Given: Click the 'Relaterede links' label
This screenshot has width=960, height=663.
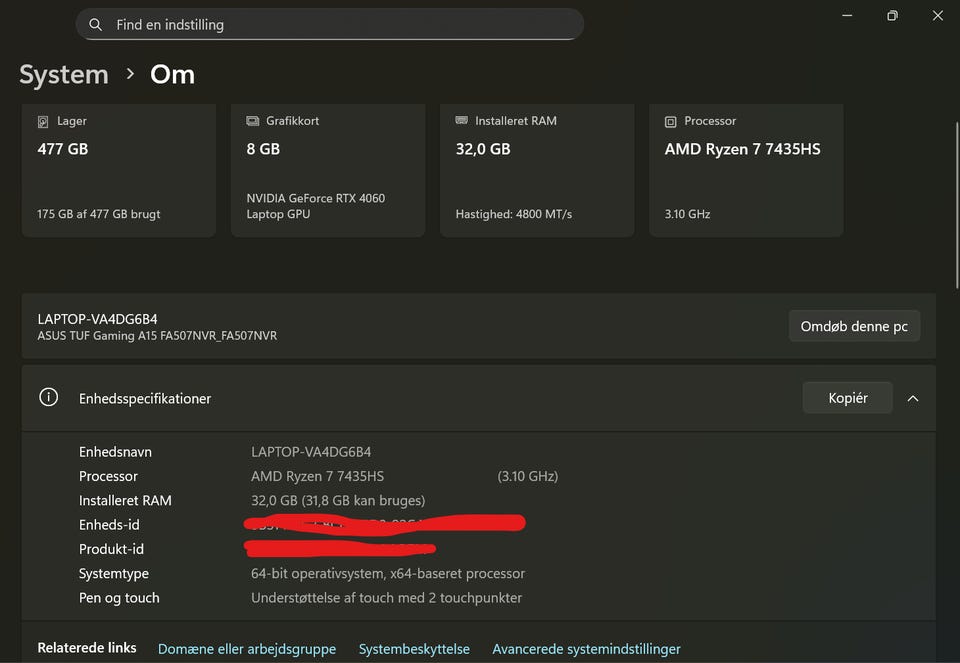Looking at the screenshot, I should coord(87,648).
